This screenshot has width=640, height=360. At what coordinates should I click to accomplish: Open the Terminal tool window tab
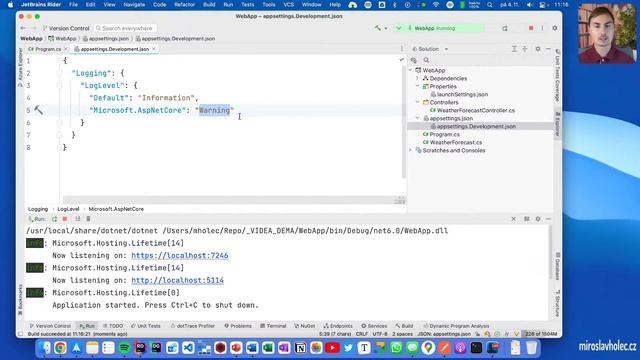tap(273, 326)
